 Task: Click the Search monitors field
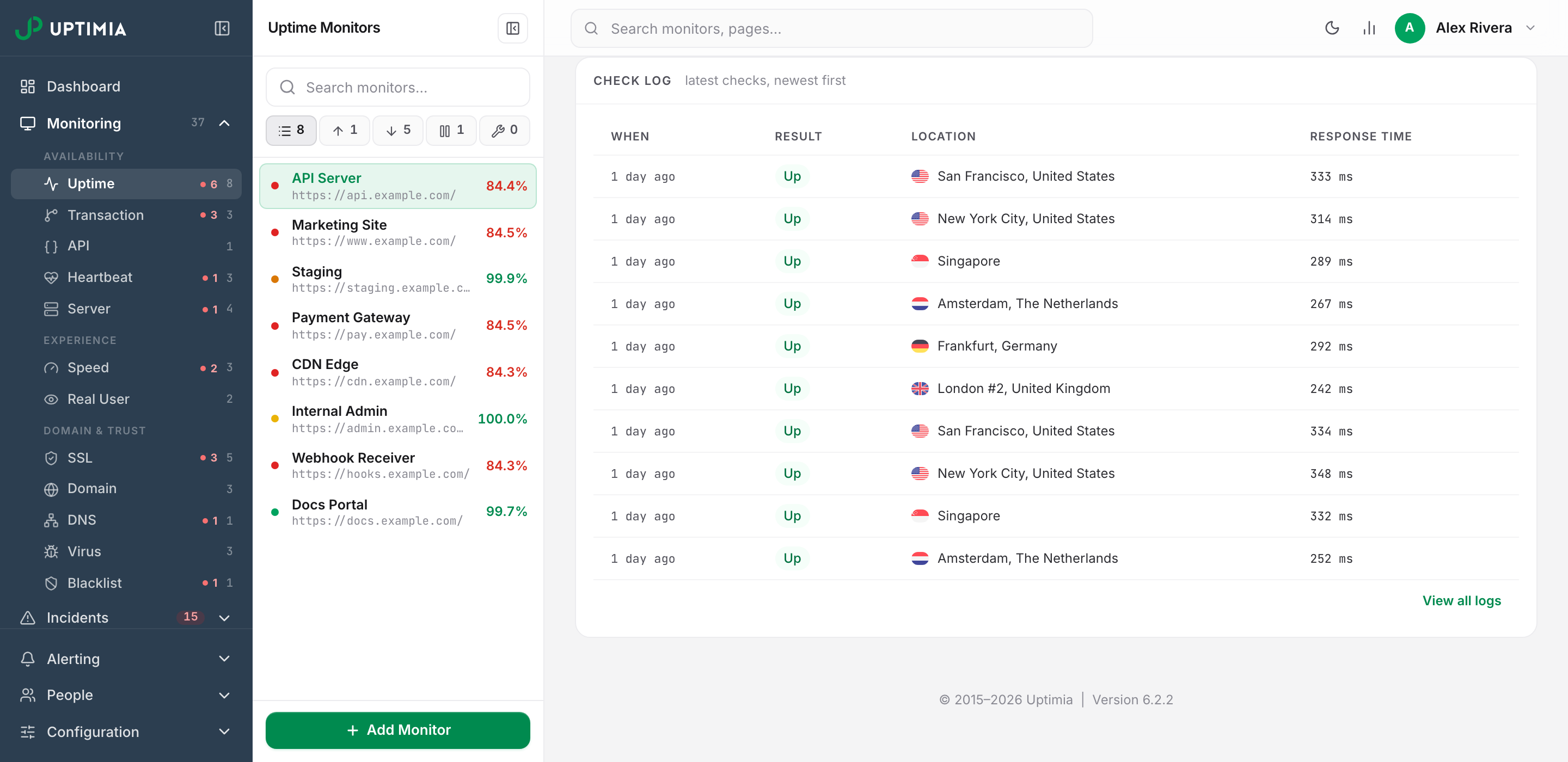tap(398, 88)
